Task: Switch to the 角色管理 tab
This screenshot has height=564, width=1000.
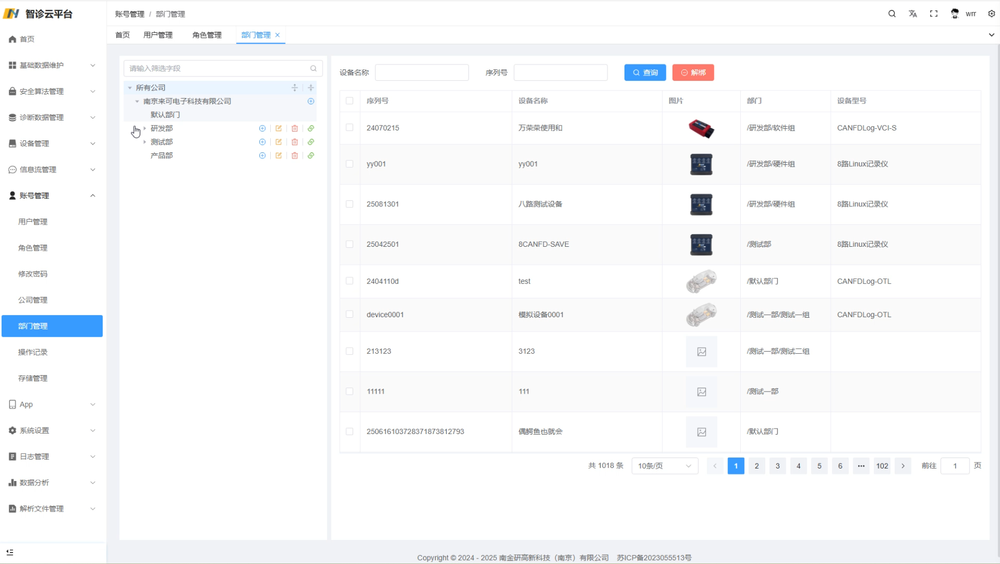Action: (x=207, y=35)
